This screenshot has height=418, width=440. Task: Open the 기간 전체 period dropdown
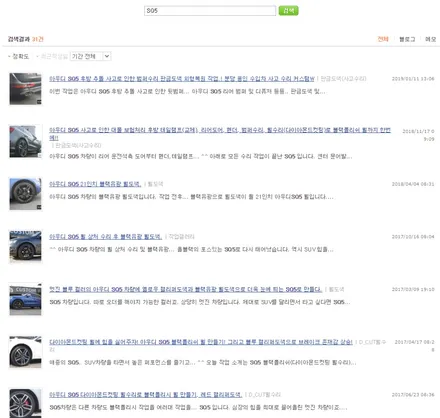(91, 56)
